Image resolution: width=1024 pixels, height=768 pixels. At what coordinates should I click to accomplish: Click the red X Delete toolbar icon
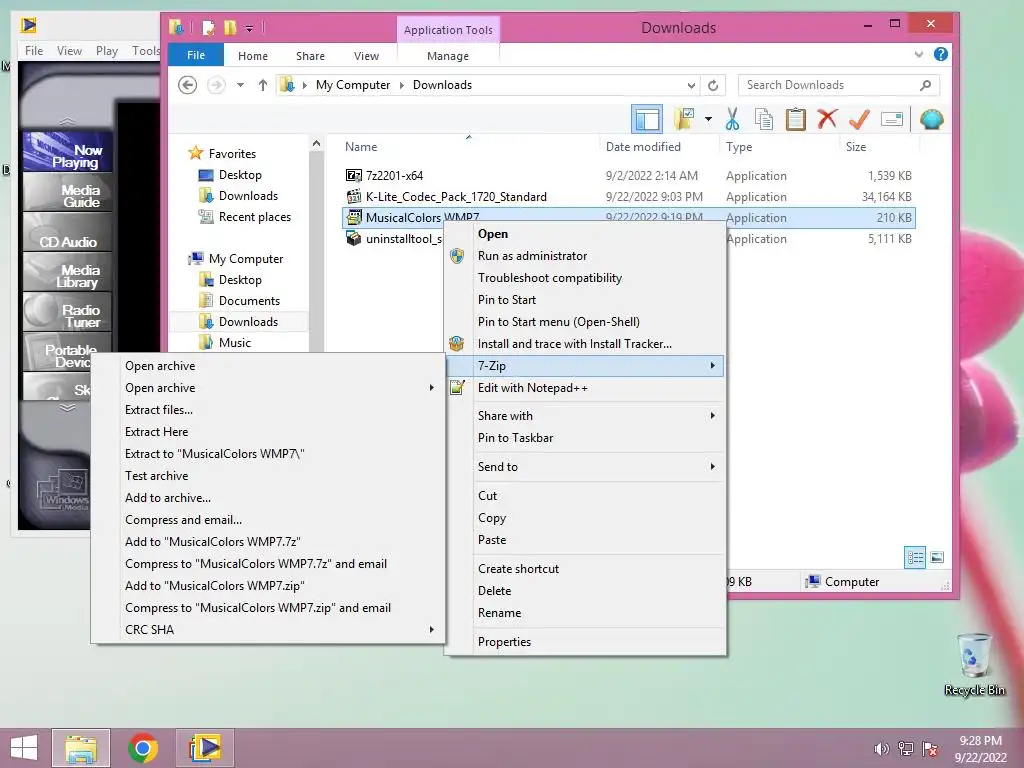827,119
